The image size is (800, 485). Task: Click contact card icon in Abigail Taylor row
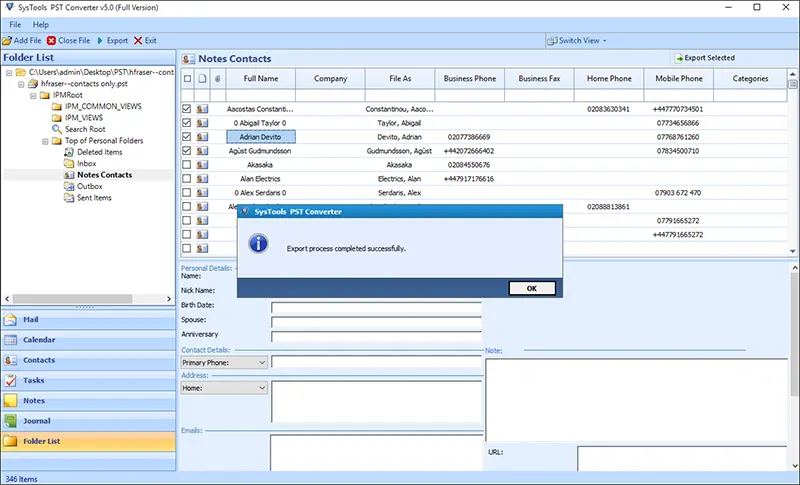pyautogui.click(x=203, y=122)
